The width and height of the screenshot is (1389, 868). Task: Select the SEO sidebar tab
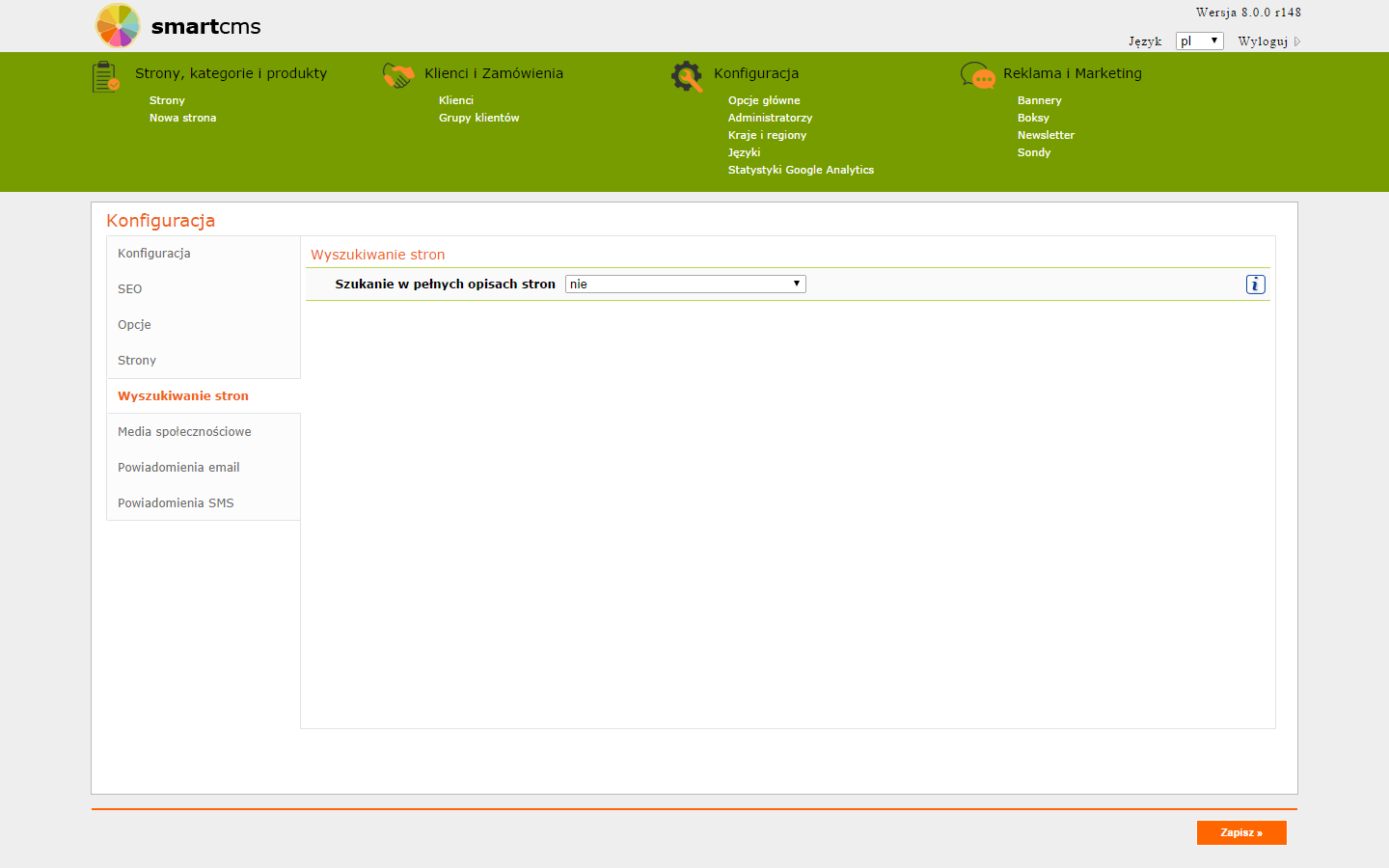(x=204, y=289)
